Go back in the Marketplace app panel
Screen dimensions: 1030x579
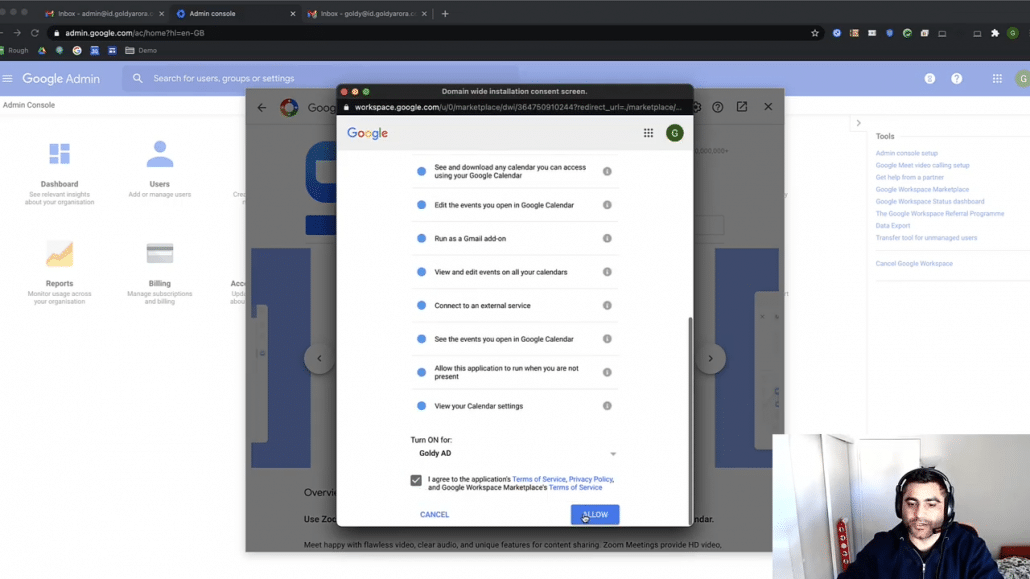262,107
